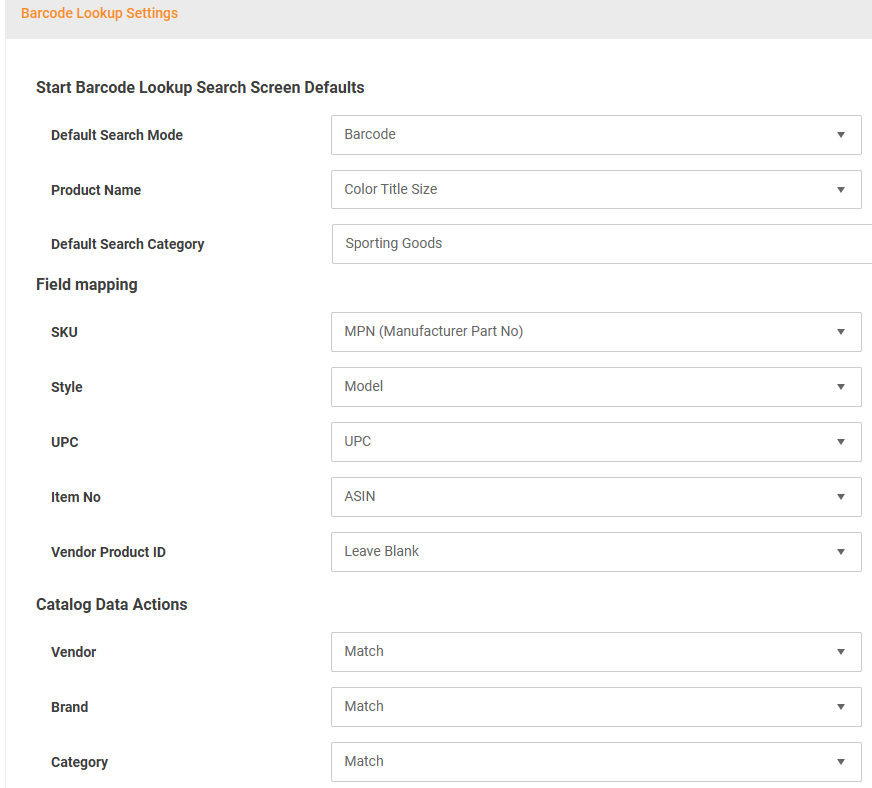
Task: Open the Product Name dropdown
Action: click(596, 190)
